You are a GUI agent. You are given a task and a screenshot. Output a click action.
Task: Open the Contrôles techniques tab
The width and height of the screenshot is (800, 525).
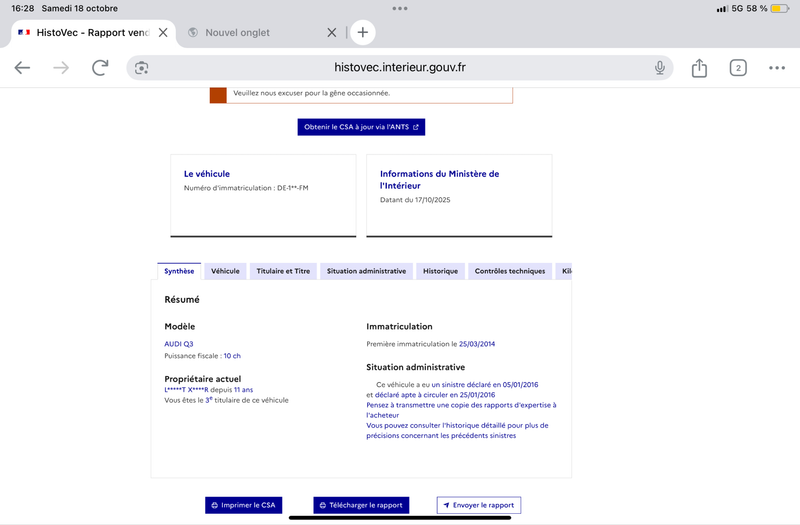510,271
